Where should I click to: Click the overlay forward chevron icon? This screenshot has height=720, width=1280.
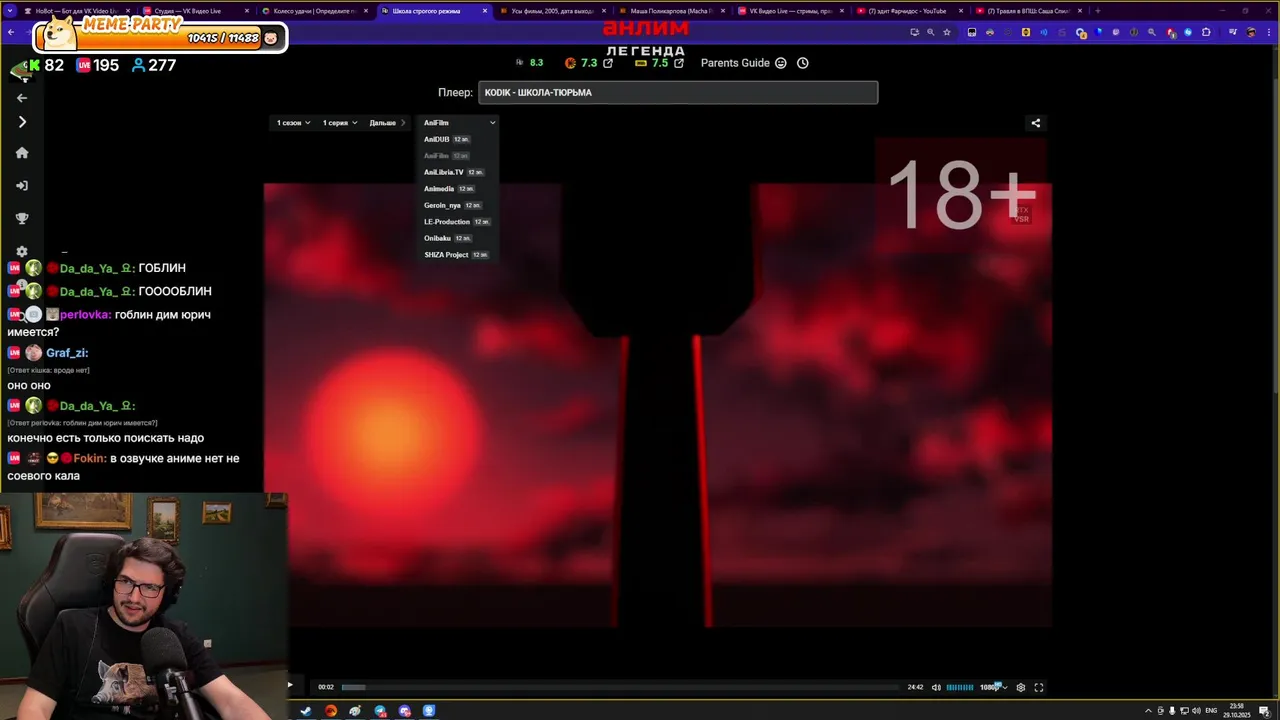tap(22, 122)
